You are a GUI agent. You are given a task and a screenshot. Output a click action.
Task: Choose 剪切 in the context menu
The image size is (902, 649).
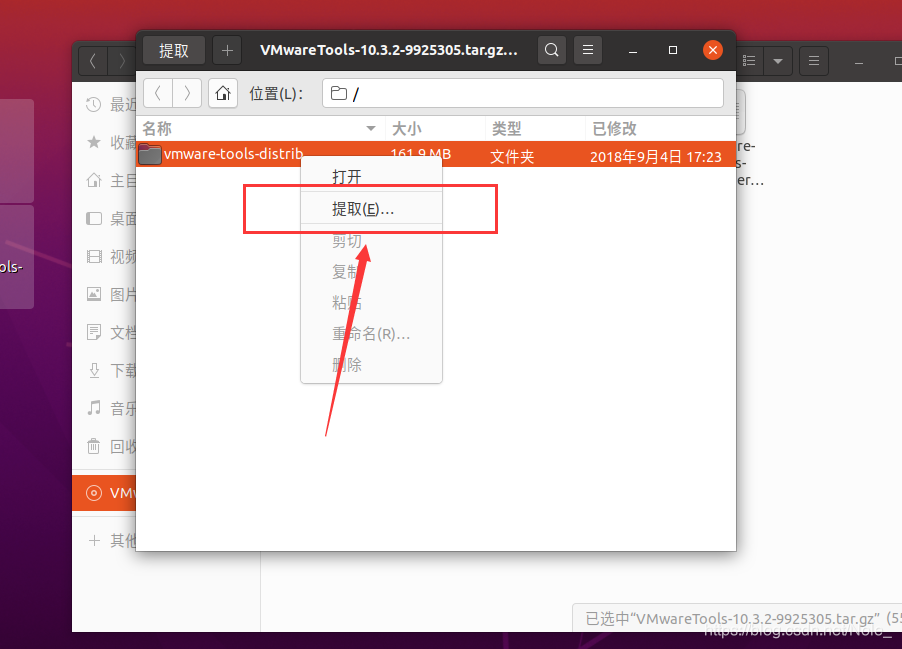pyautogui.click(x=371, y=240)
